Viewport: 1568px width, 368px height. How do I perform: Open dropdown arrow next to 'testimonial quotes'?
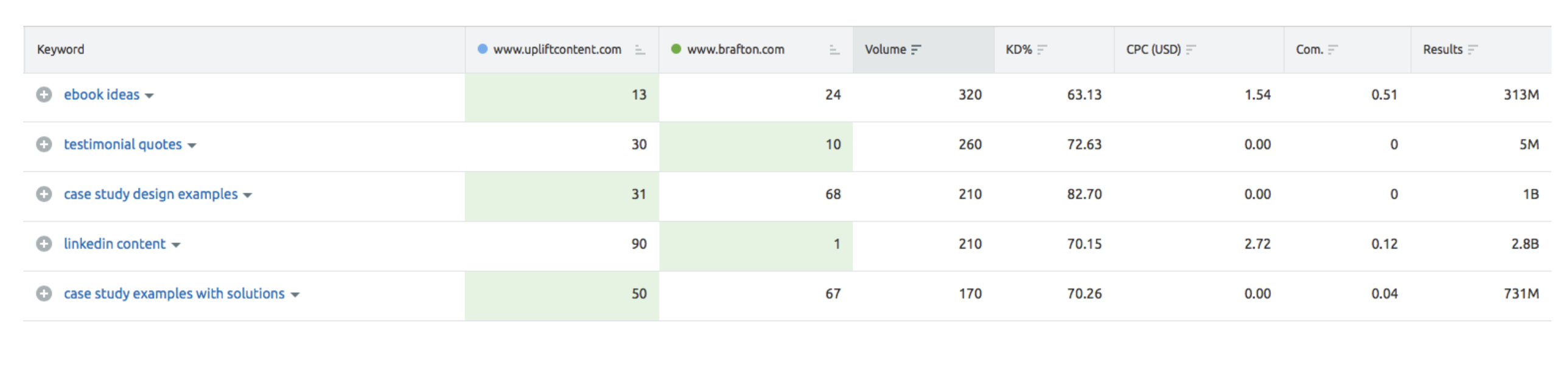[192, 146]
